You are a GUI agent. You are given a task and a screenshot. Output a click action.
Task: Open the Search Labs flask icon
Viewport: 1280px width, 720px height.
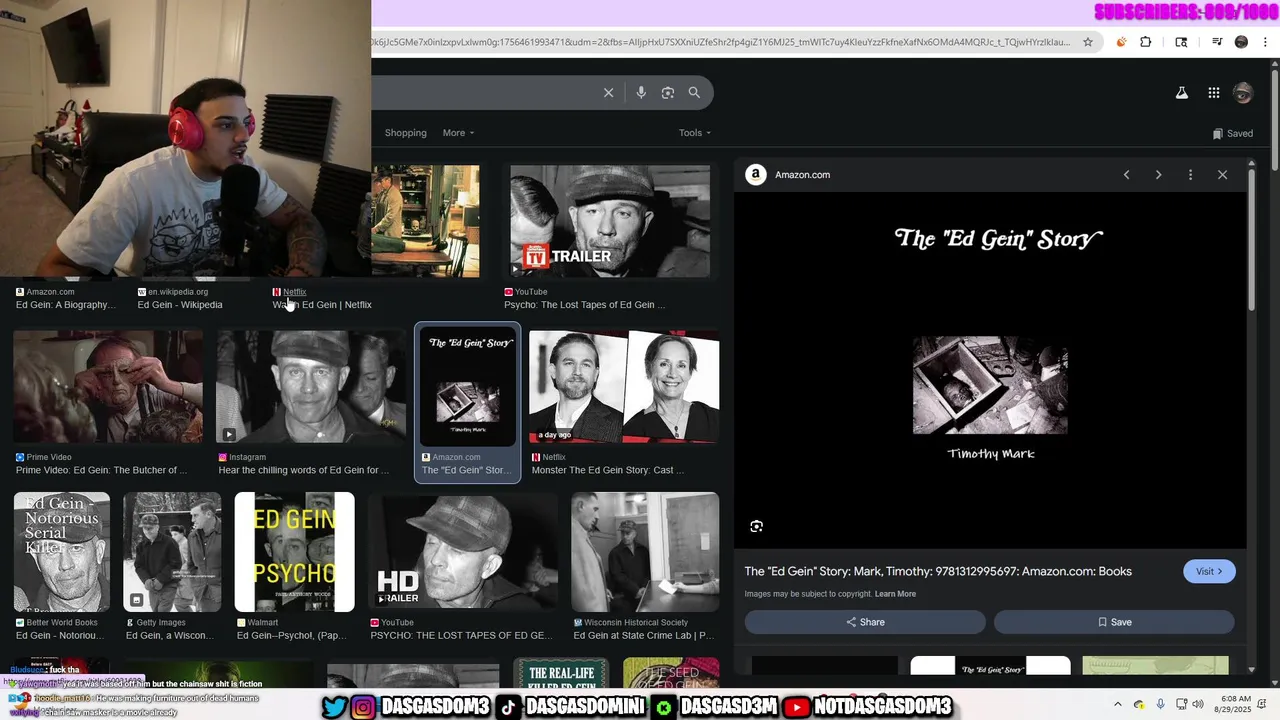click(1181, 93)
